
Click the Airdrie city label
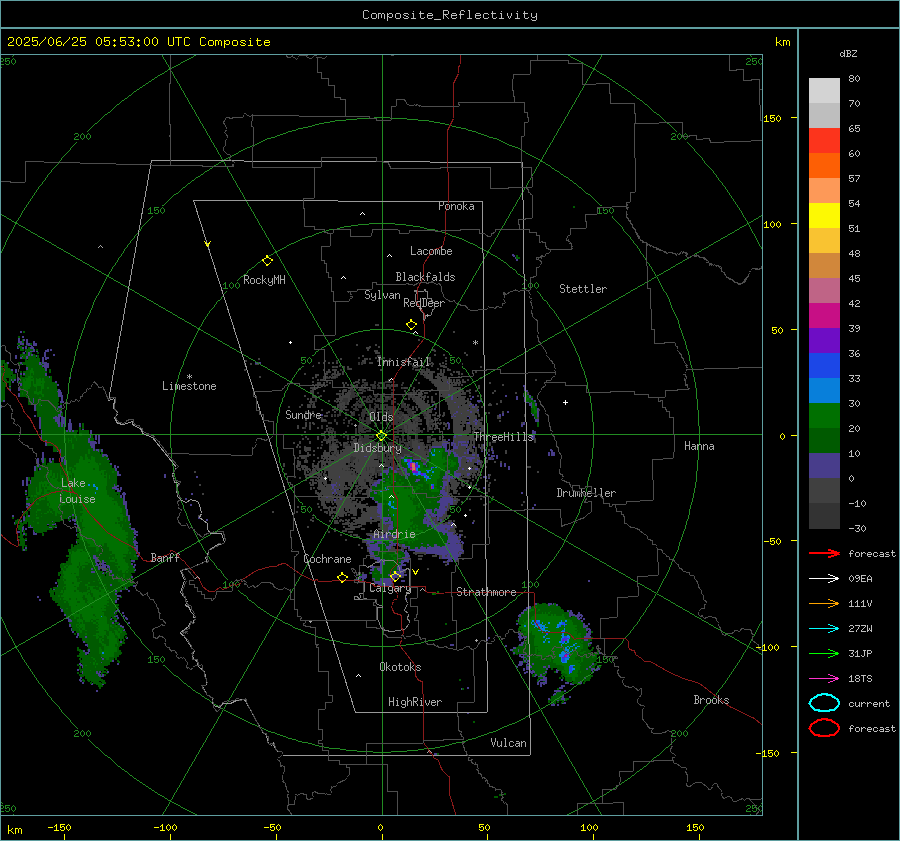394,534
